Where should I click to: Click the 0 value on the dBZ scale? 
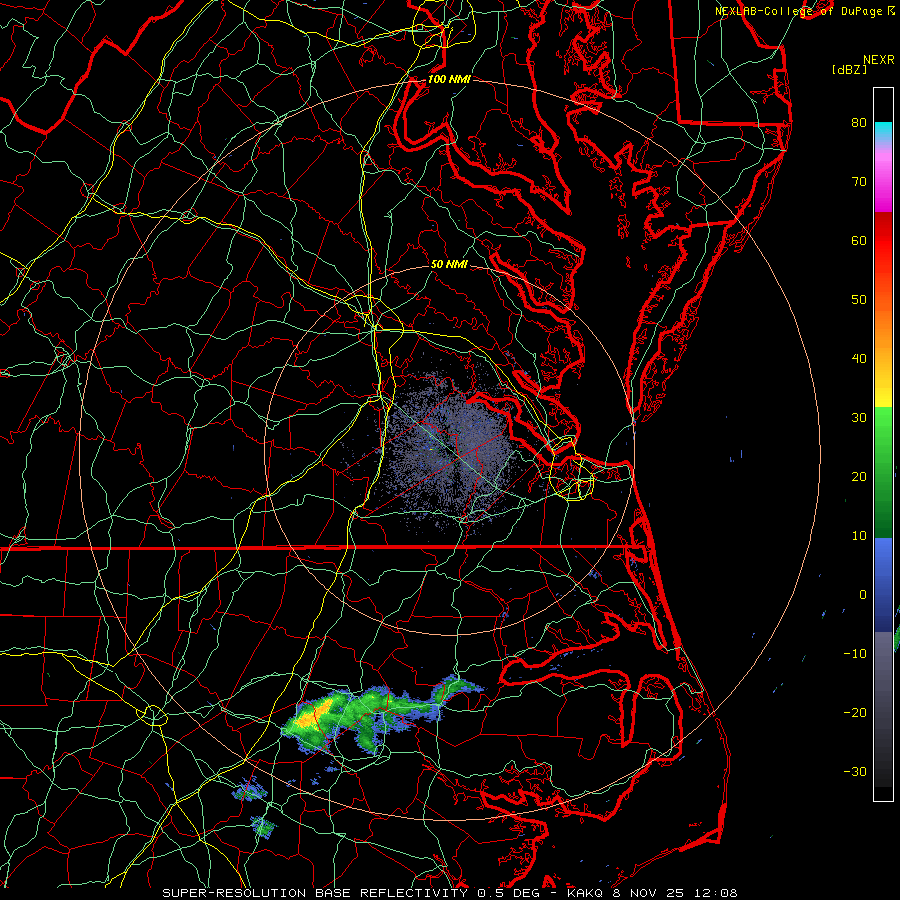(863, 595)
